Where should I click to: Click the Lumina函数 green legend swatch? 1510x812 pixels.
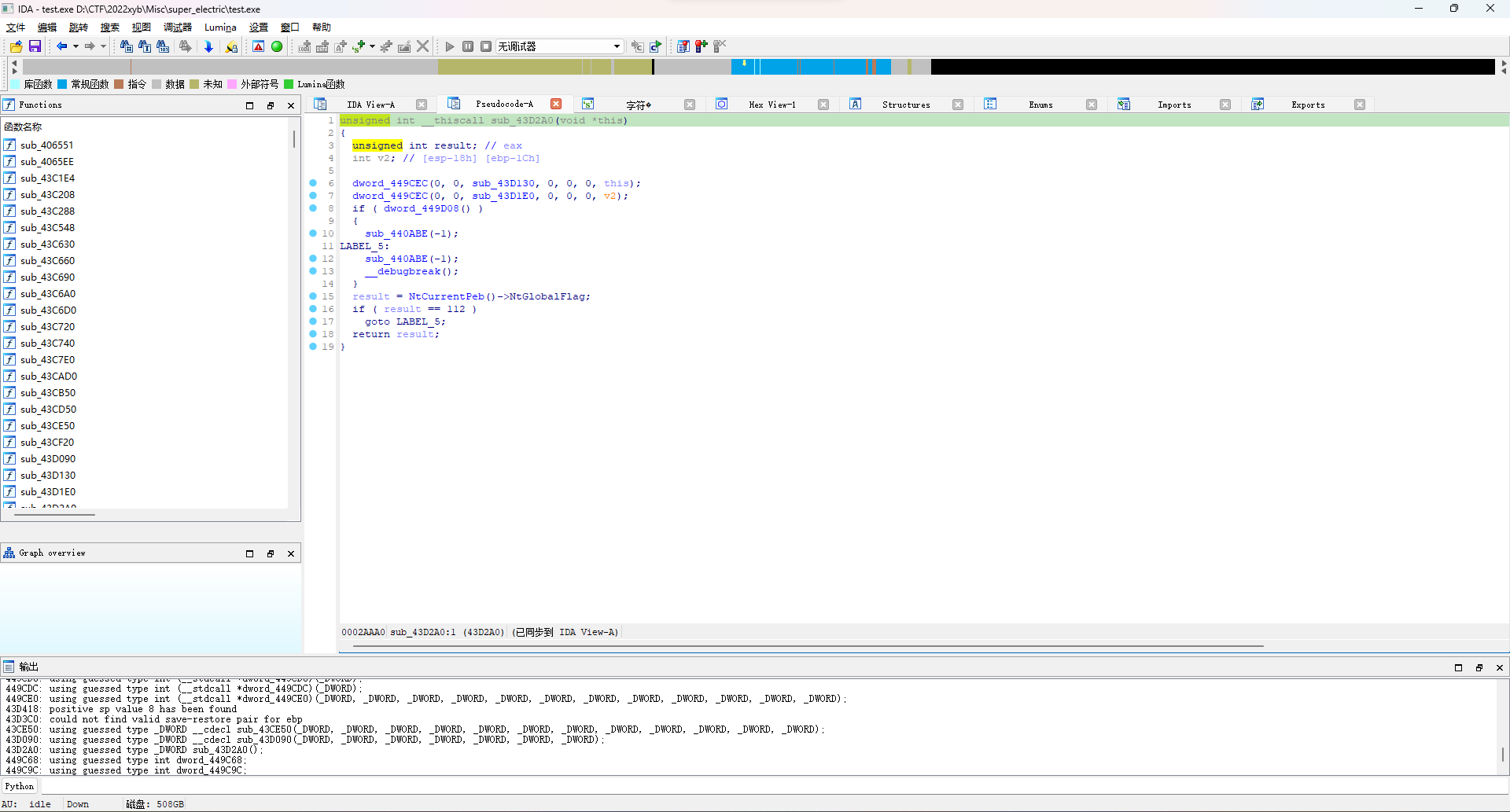pos(289,84)
